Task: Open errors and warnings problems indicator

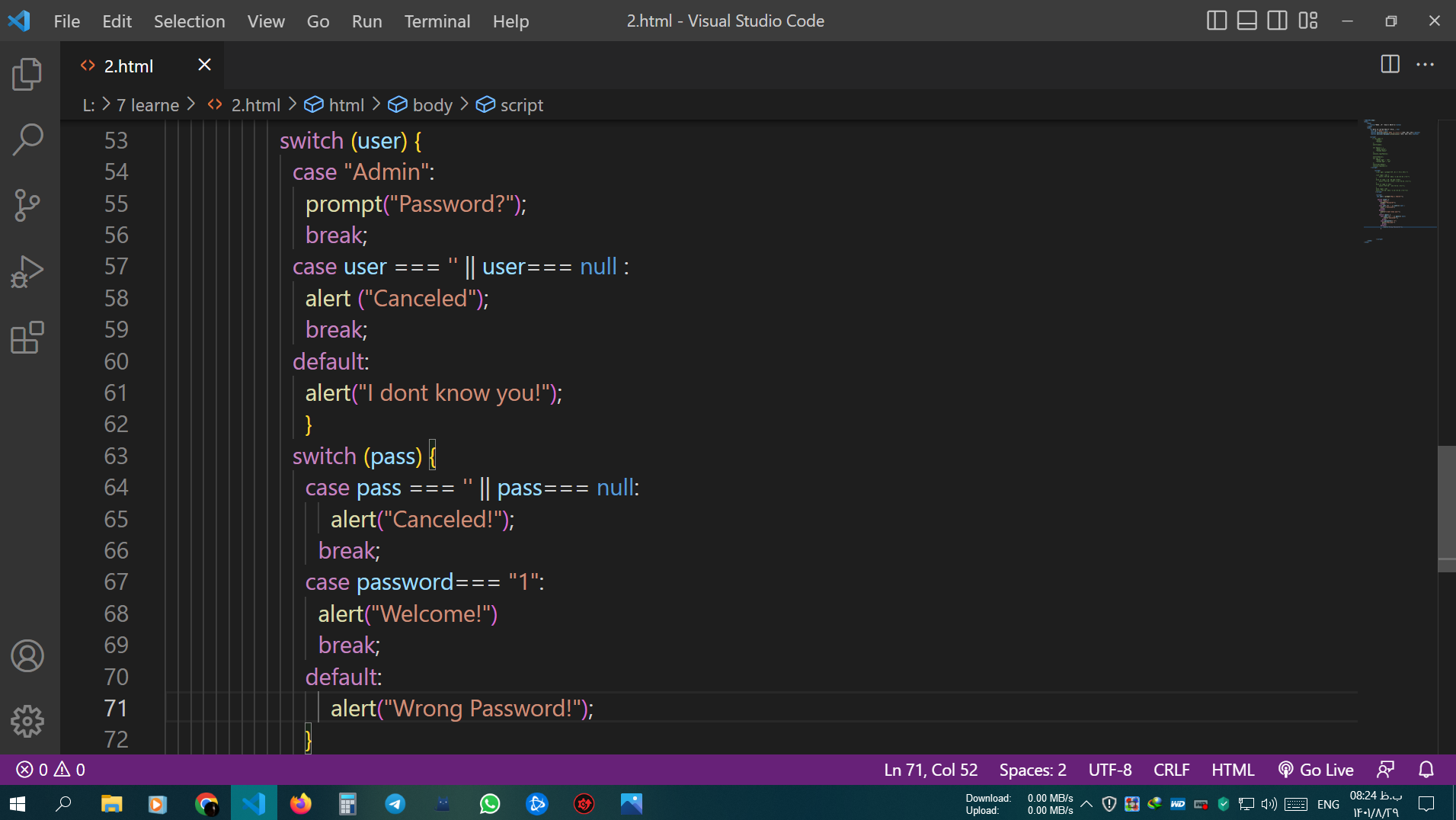Action: point(51,770)
